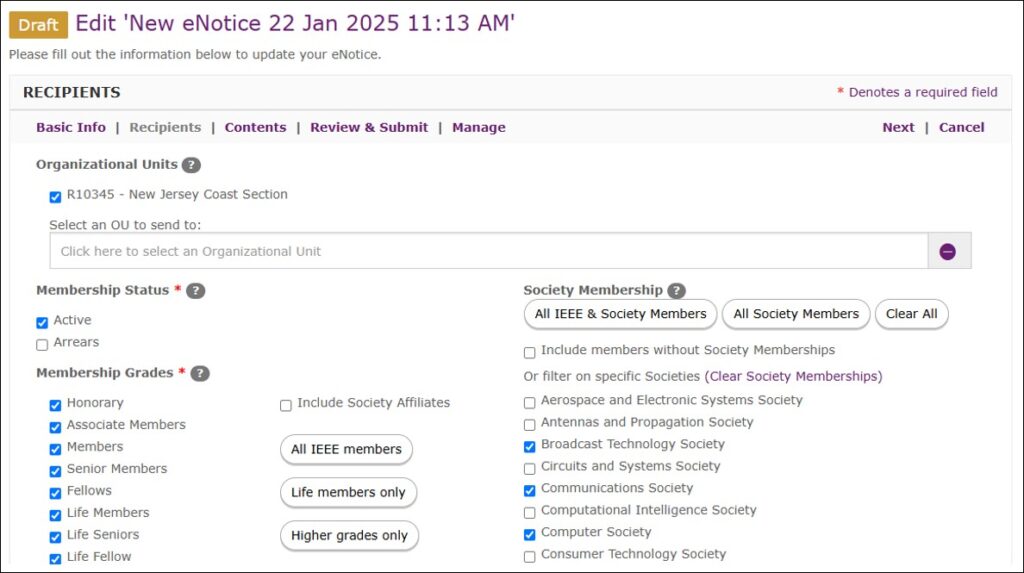This screenshot has height=573, width=1024.
Task: Uncheck the Active membership status
Action: [42, 322]
